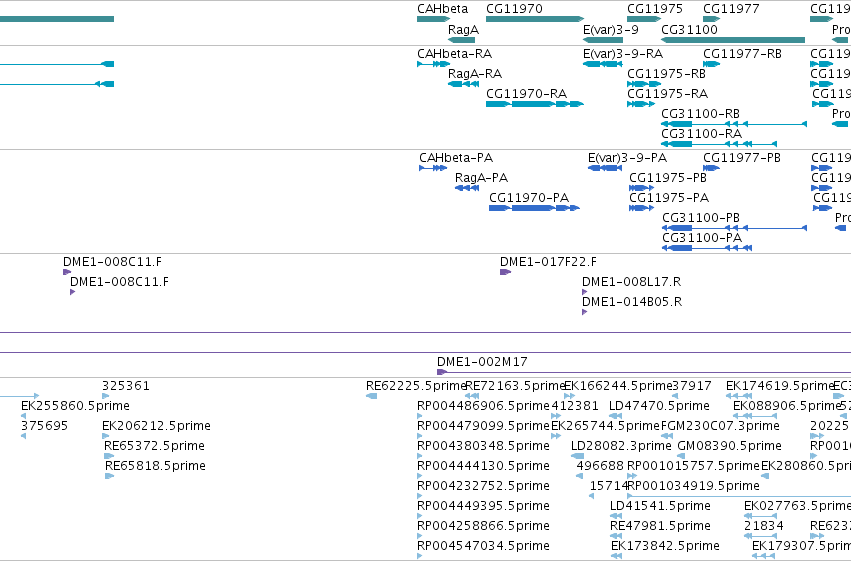Select the RP004486906.5prime EST
Image resolution: width=851 pixels, height=561 pixels.
[x=420, y=416]
